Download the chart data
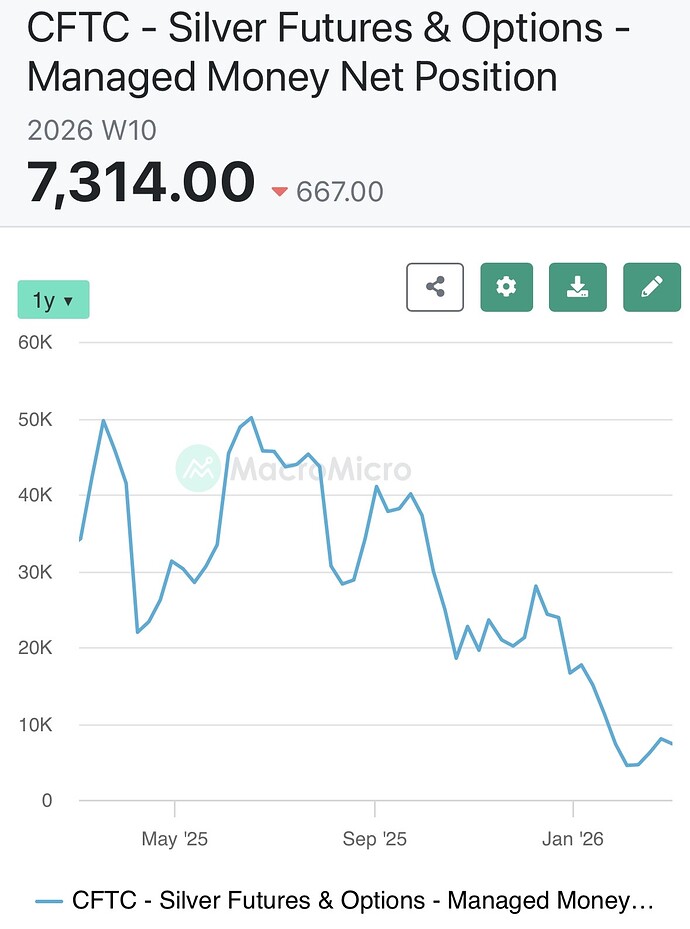 [x=578, y=287]
